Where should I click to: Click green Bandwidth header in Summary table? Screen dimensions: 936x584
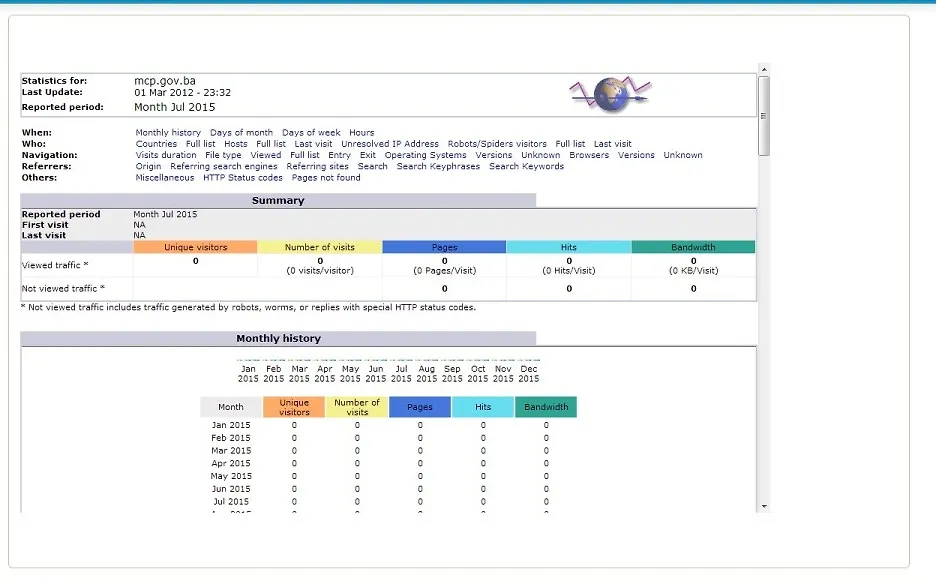[x=693, y=247]
